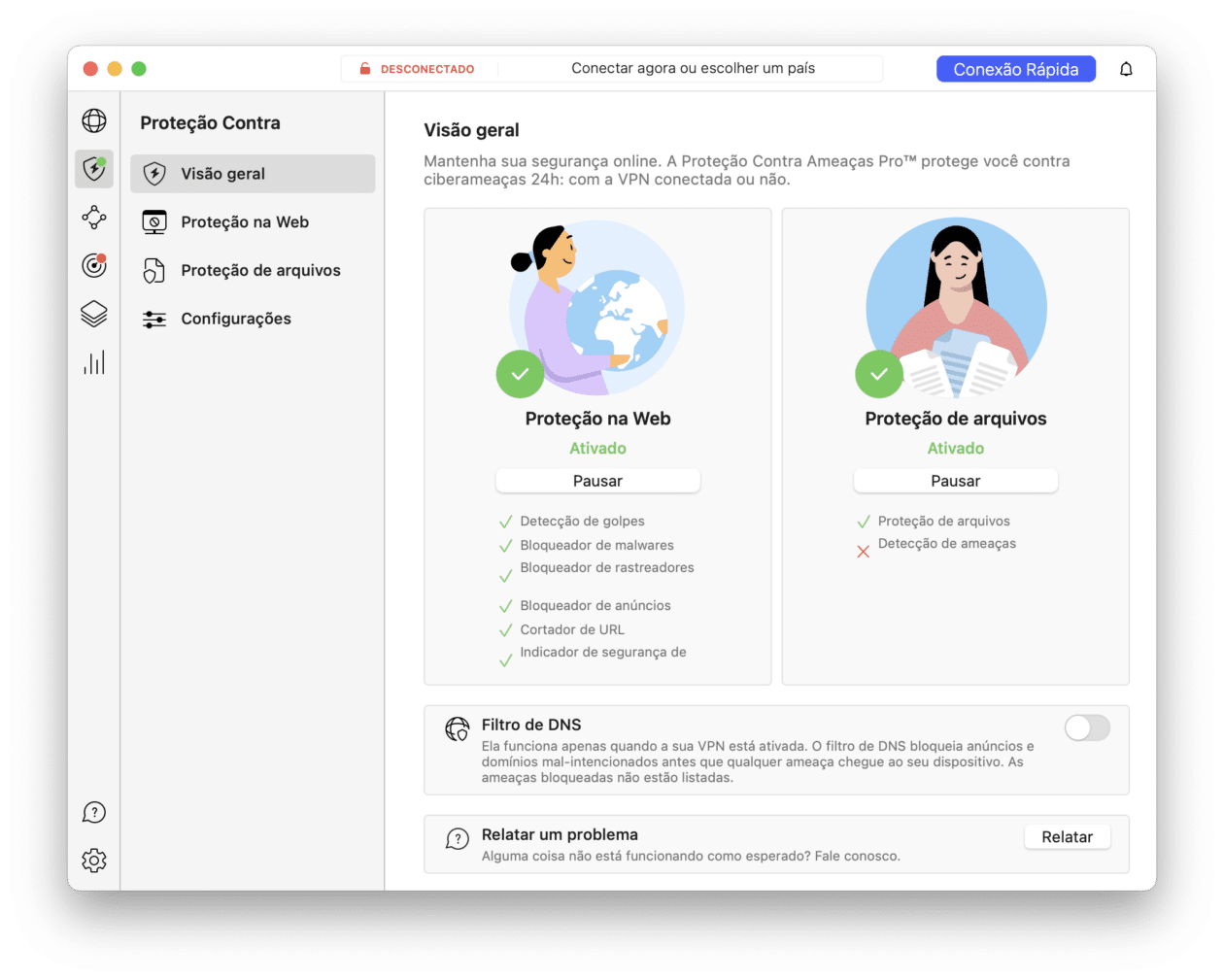Click the green checkmark badge on Proteção na Web

pos(520,374)
